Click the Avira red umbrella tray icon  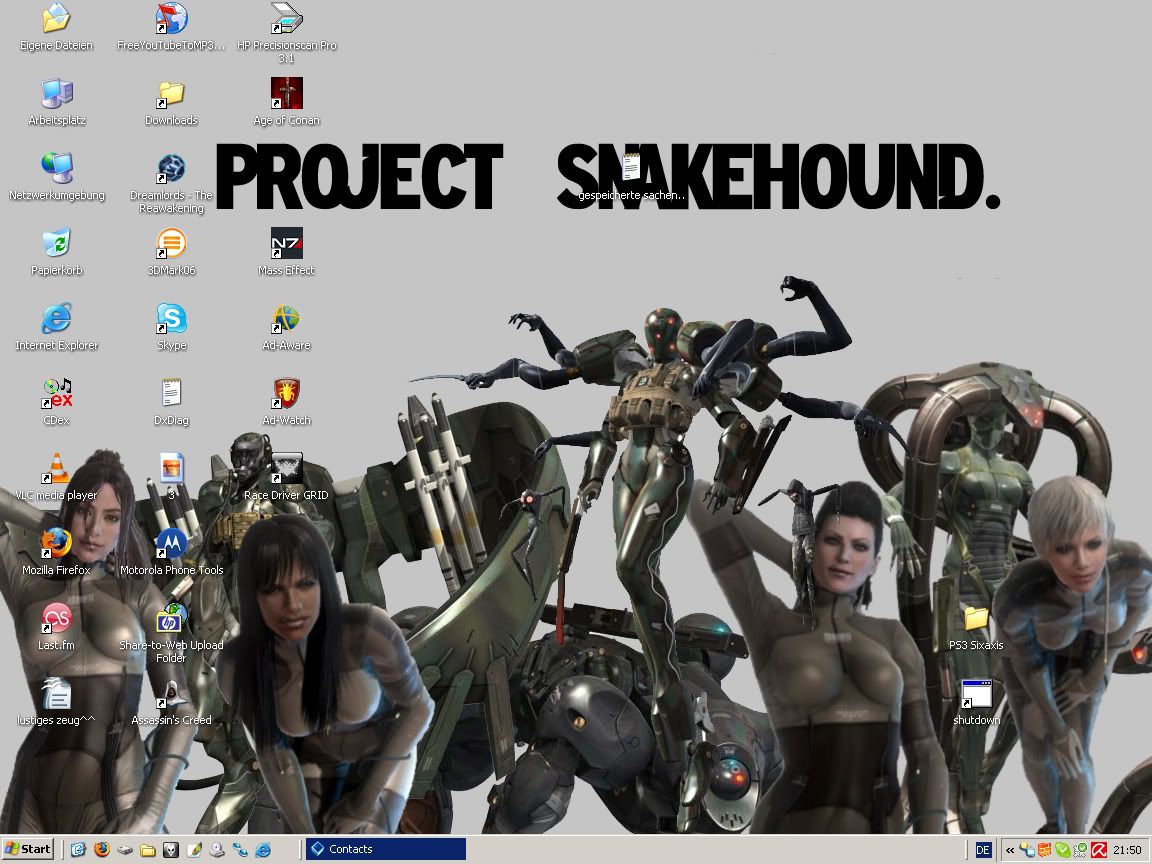point(1099,850)
